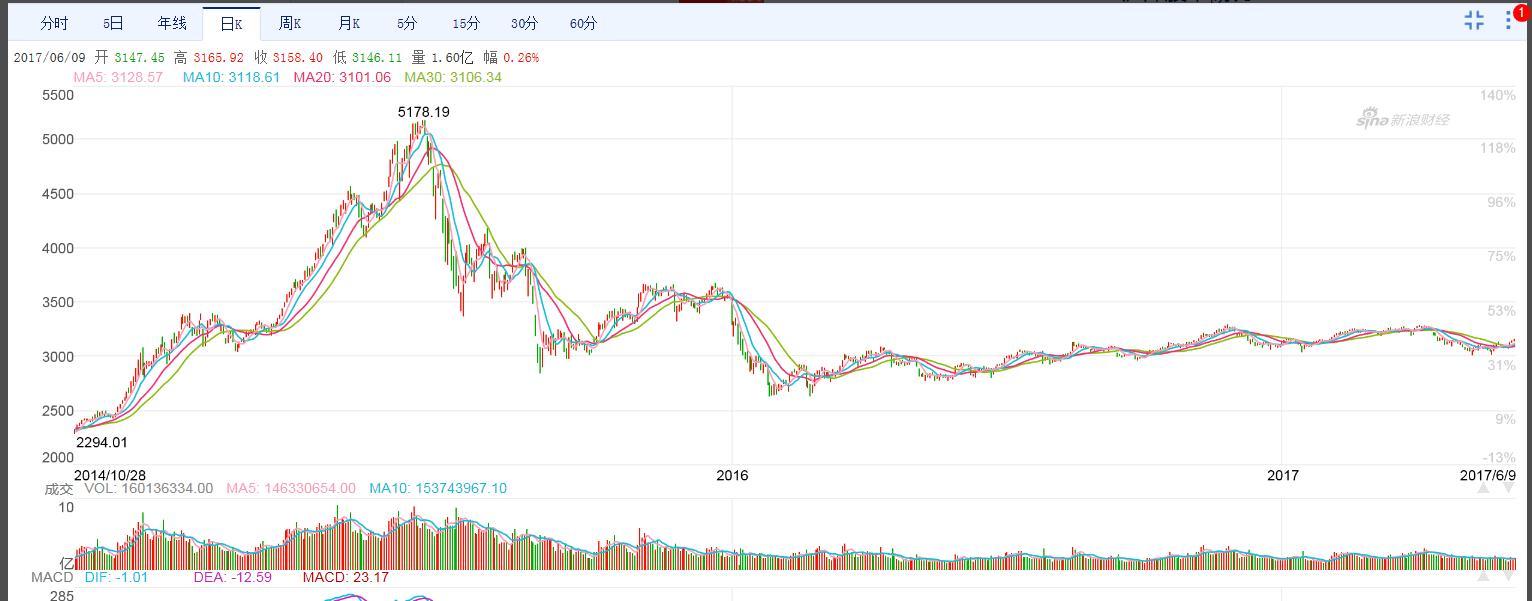Switch volume panel indicator with up triangle

point(1485,489)
